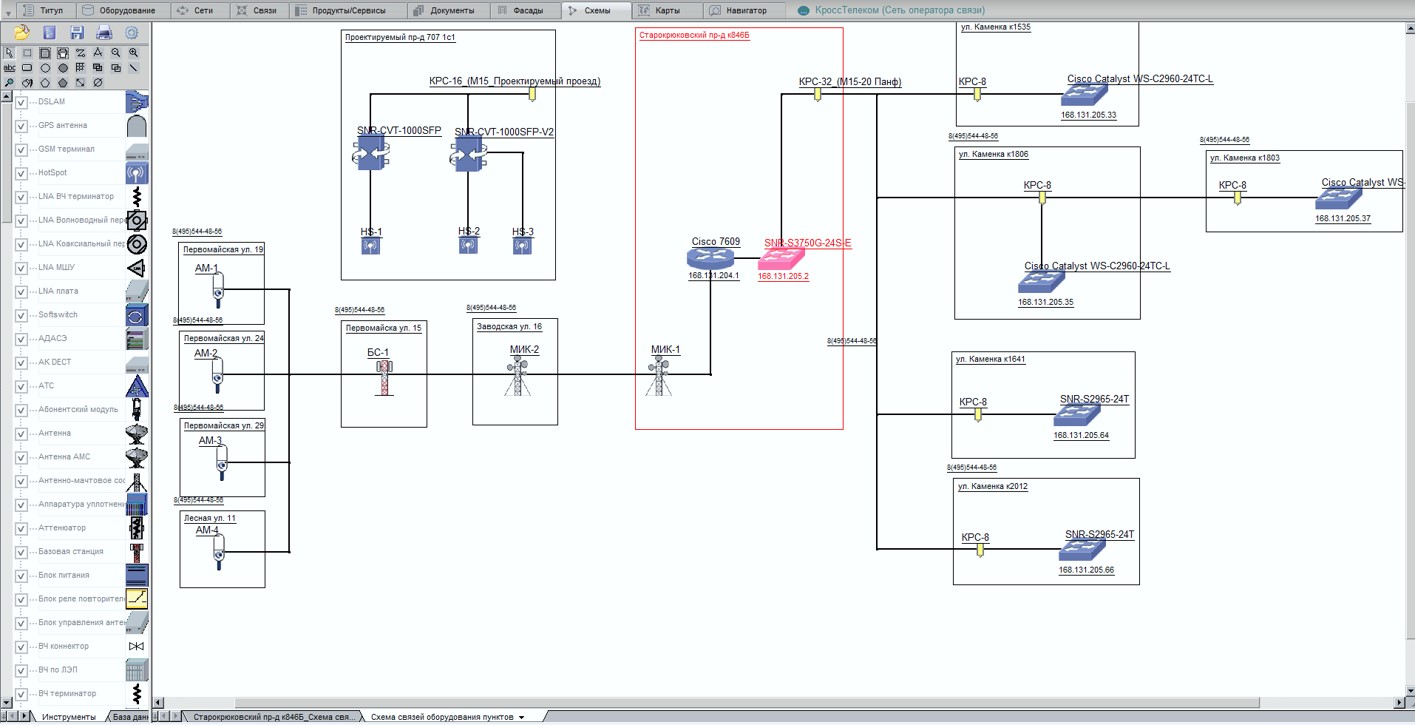Pick the HotSpot equipment icon in palette
Screen dimensions: 1415x725
[x=137, y=173]
